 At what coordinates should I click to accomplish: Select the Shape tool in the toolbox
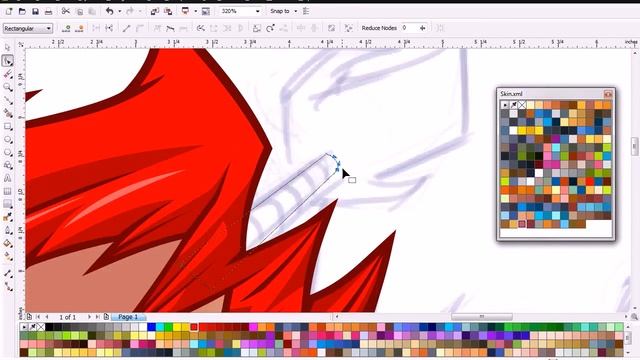pos(7,61)
